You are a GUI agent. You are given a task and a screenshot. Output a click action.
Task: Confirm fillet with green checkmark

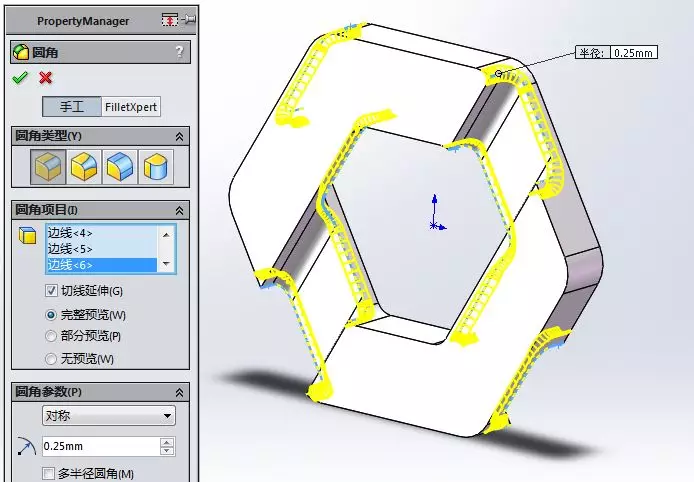20,78
